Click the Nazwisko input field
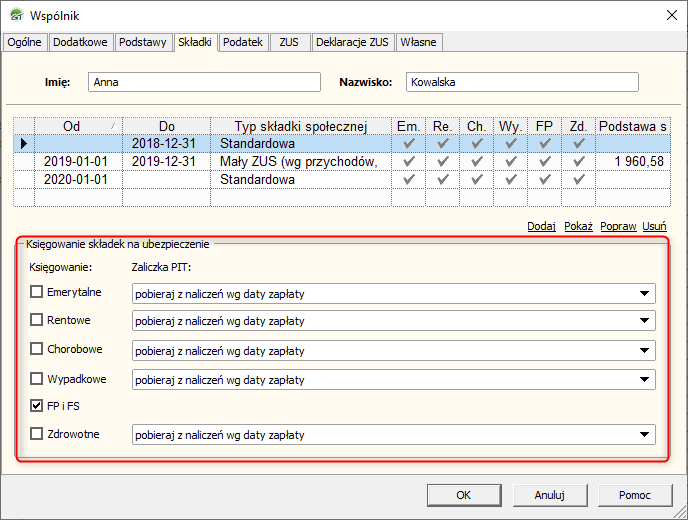 pos(521,83)
